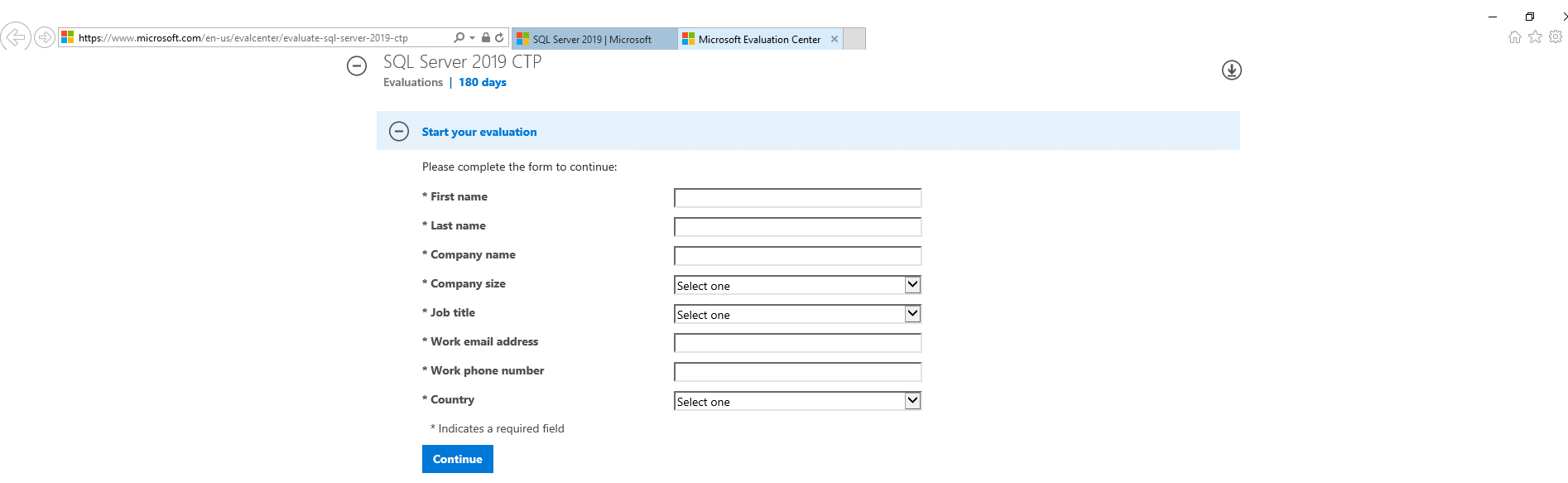This screenshot has height=483, width=1568.
Task: Open a new browser tab
Action: (854, 39)
